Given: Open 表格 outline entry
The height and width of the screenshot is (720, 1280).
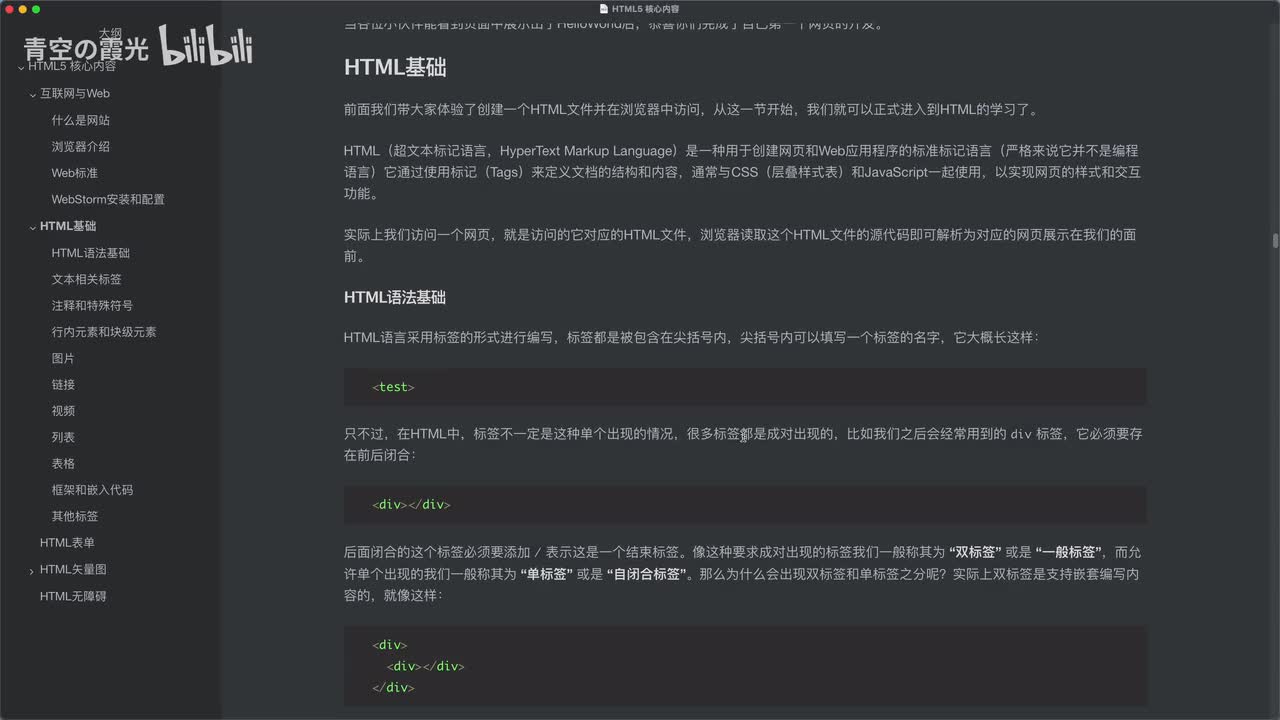Looking at the screenshot, I should coord(63,463).
